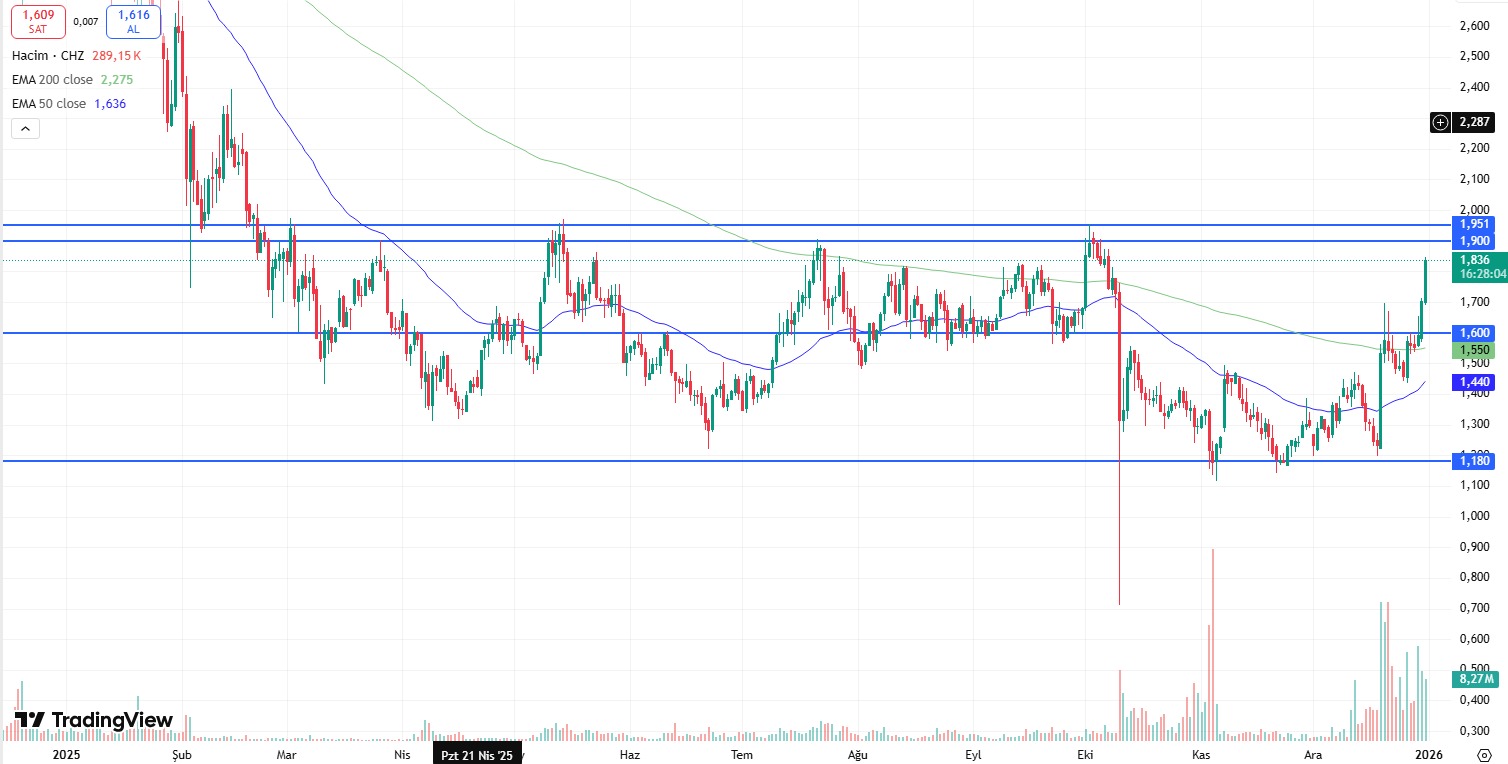
Task: Click the blue 1,440 EMA price label
Action: click(x=1474, y=382)
